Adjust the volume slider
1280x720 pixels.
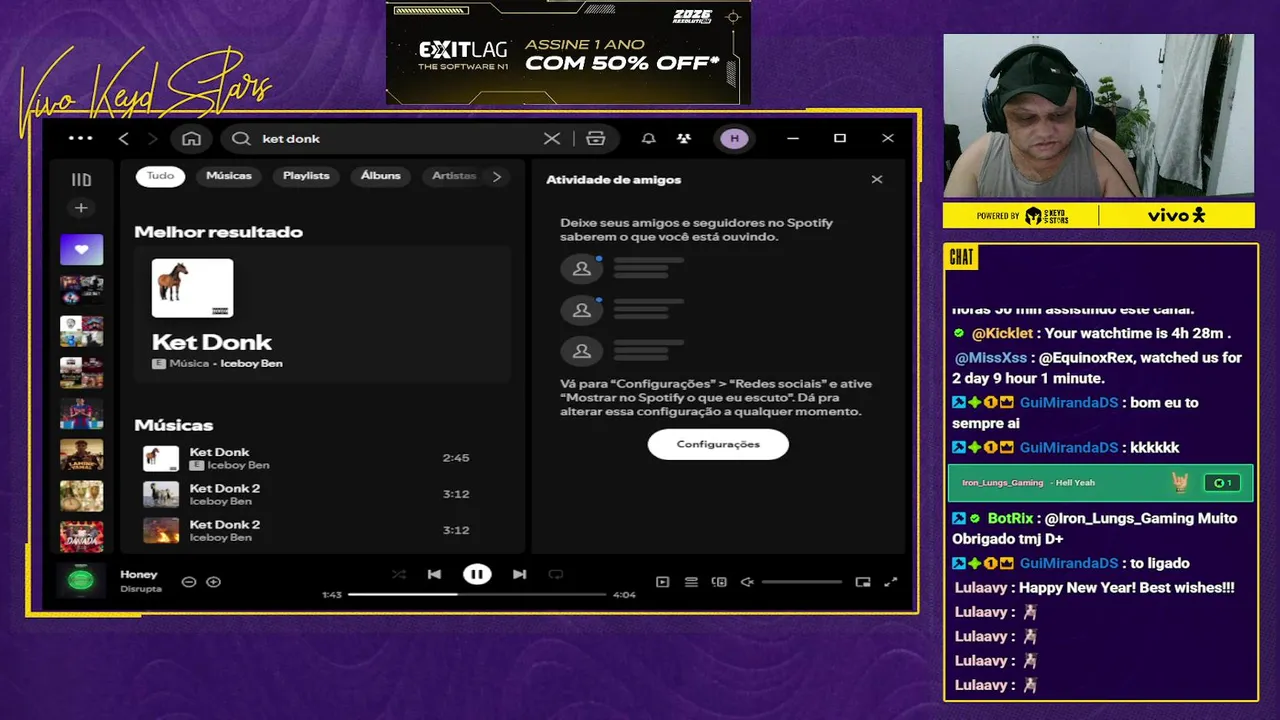[801, 582]
